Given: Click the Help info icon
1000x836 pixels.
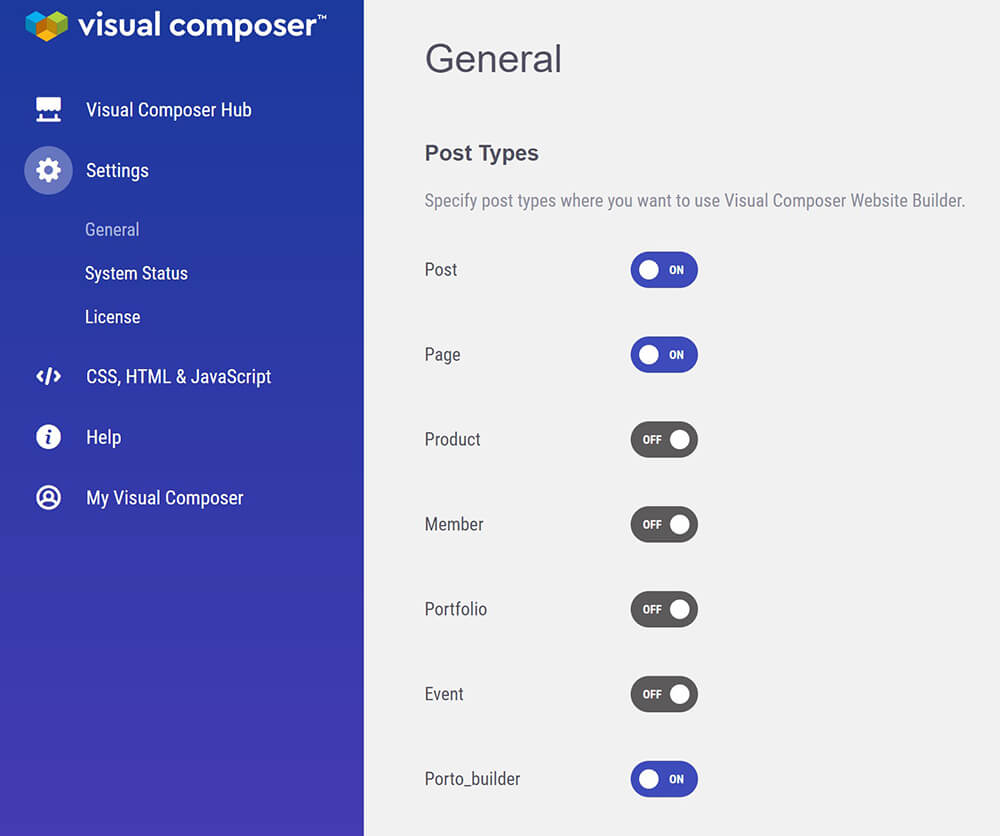Looking at the screenshot, I should coord(48,437).
